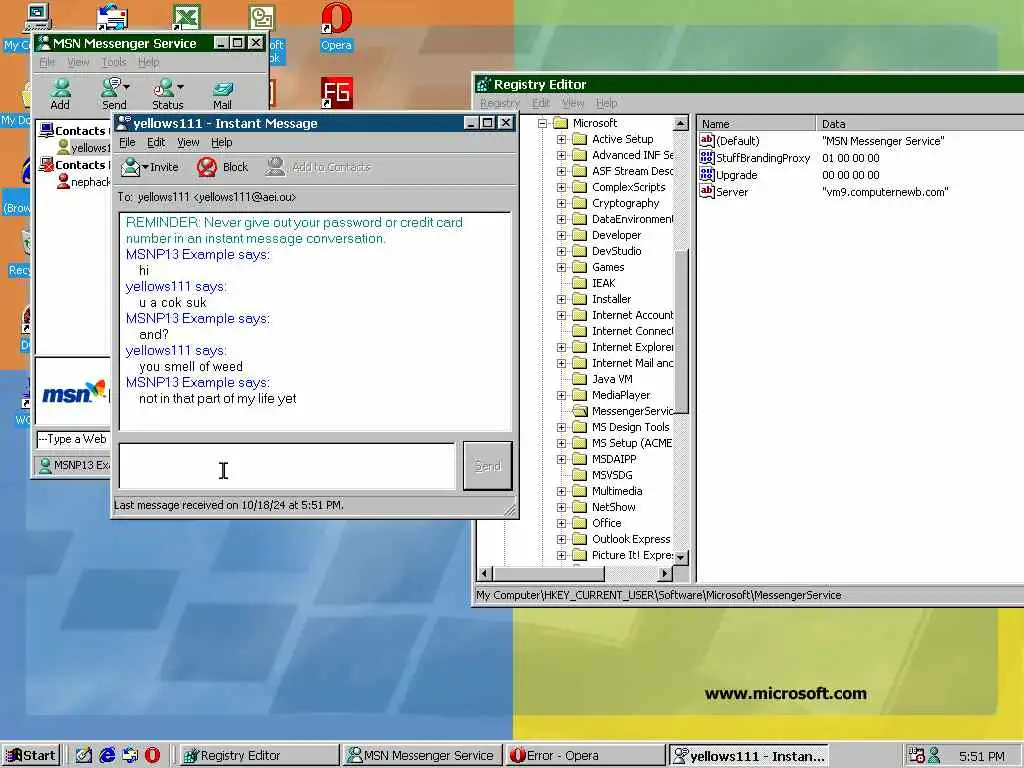Collapse the Microsoft registry key

point(542,123)
